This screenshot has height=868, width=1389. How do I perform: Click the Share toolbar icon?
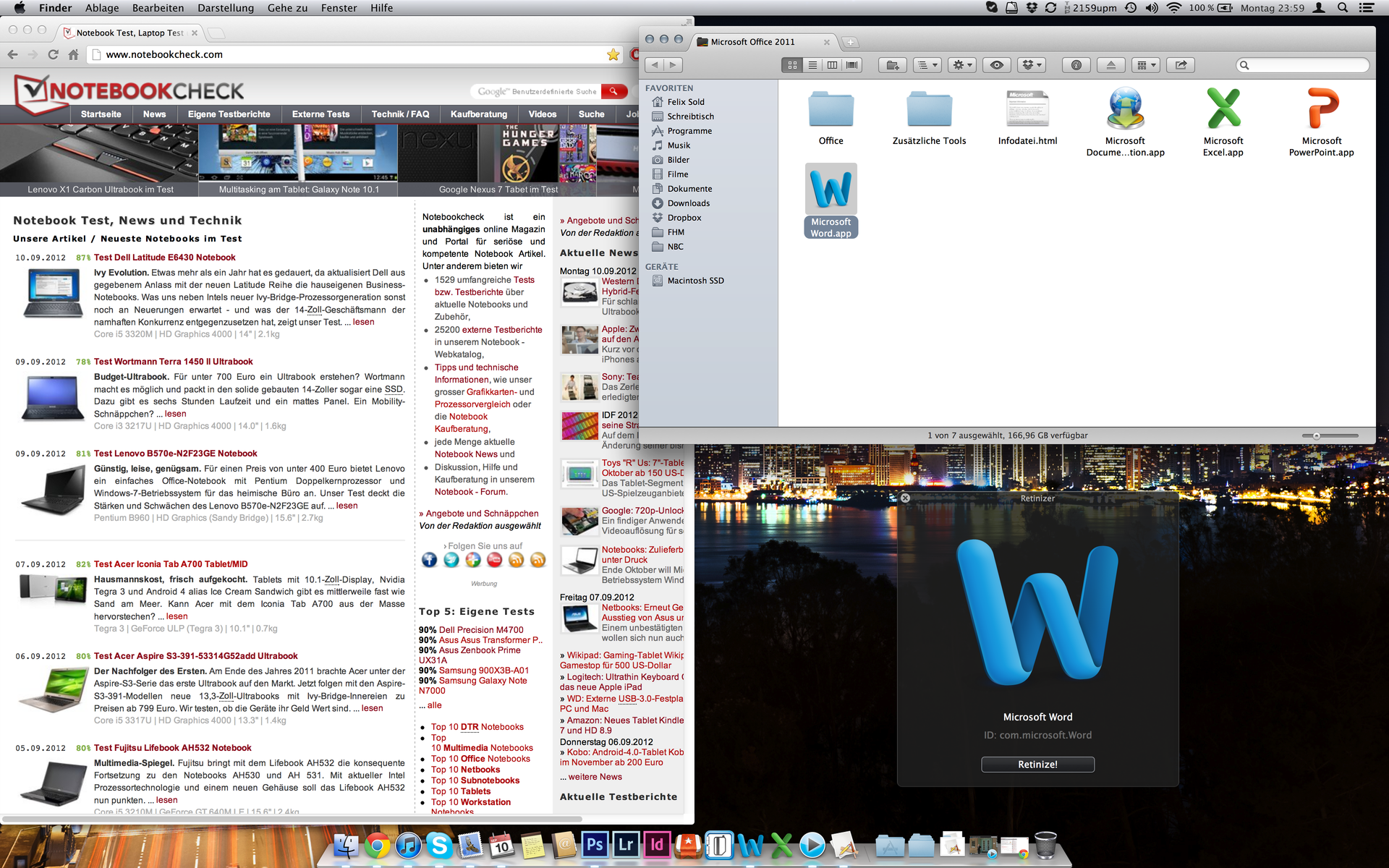pos(1181,65)
